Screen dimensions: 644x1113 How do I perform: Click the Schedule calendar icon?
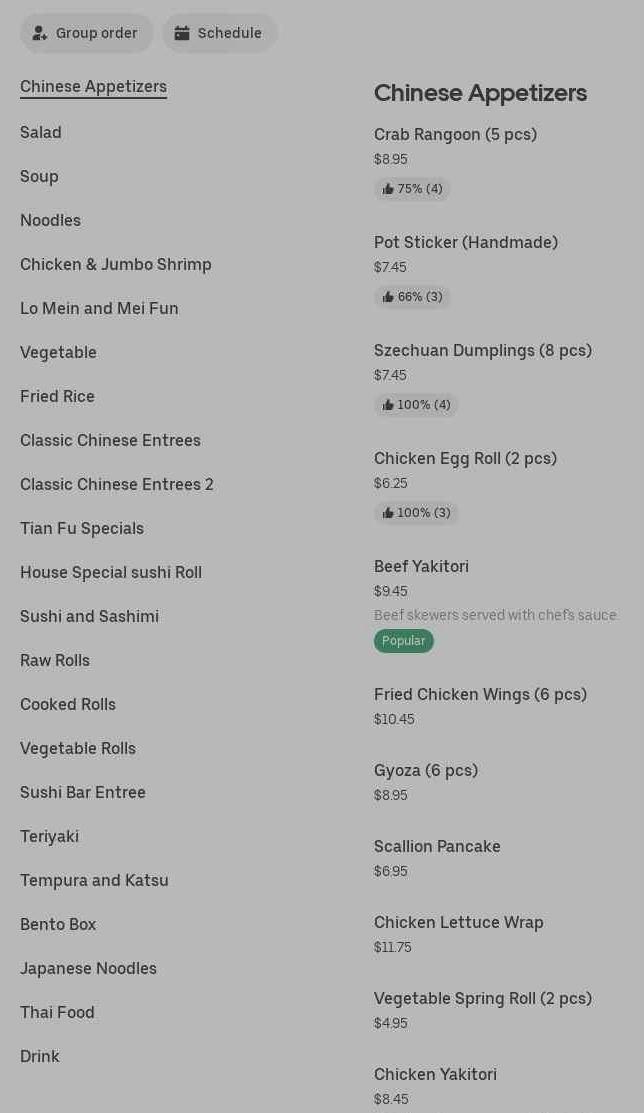tap(182, 33)
